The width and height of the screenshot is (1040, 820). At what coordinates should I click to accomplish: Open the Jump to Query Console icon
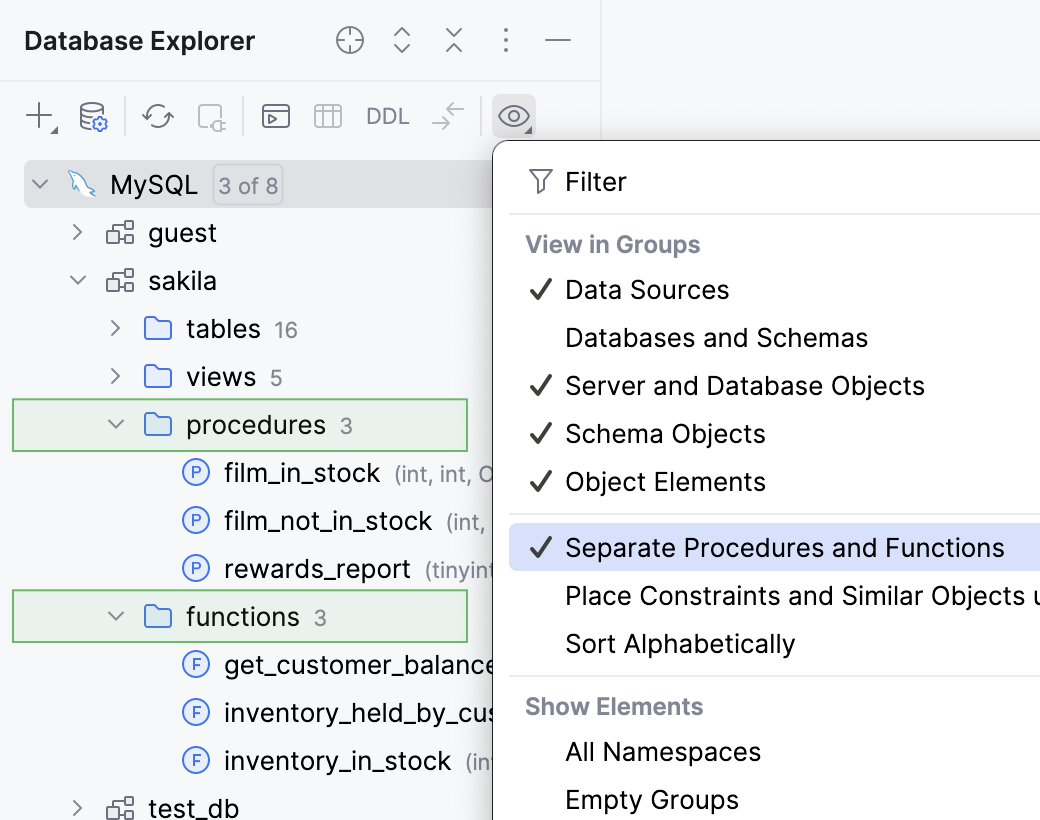pyautogui.click(x=275, y=116)
